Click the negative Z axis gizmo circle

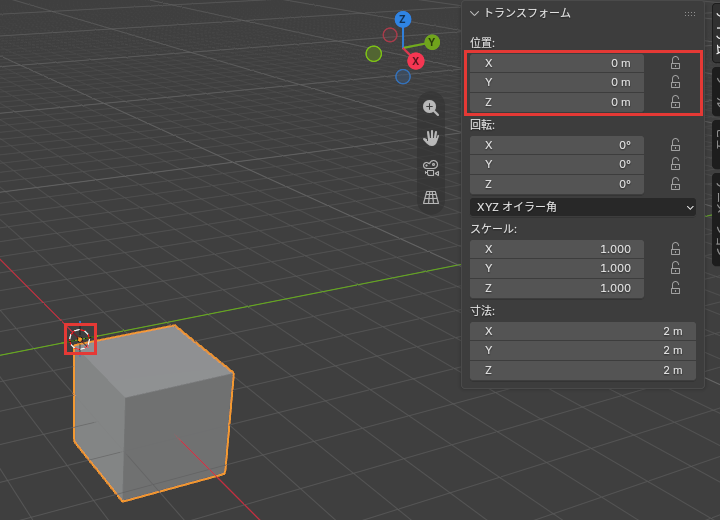[x=403, y=77]
